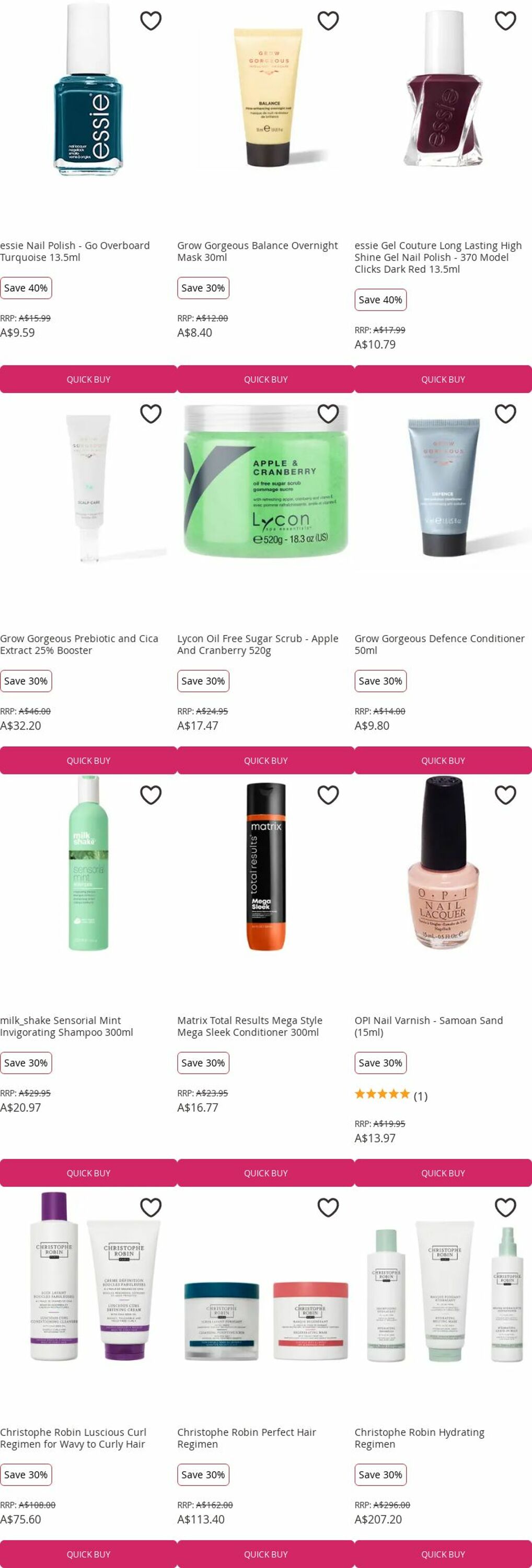Image resolution: width=532 pixels, height=1568 pixels.
Task: Open Grow Gorgeous Prebiotic and Cica Booster link
Action: coord(79,644)
